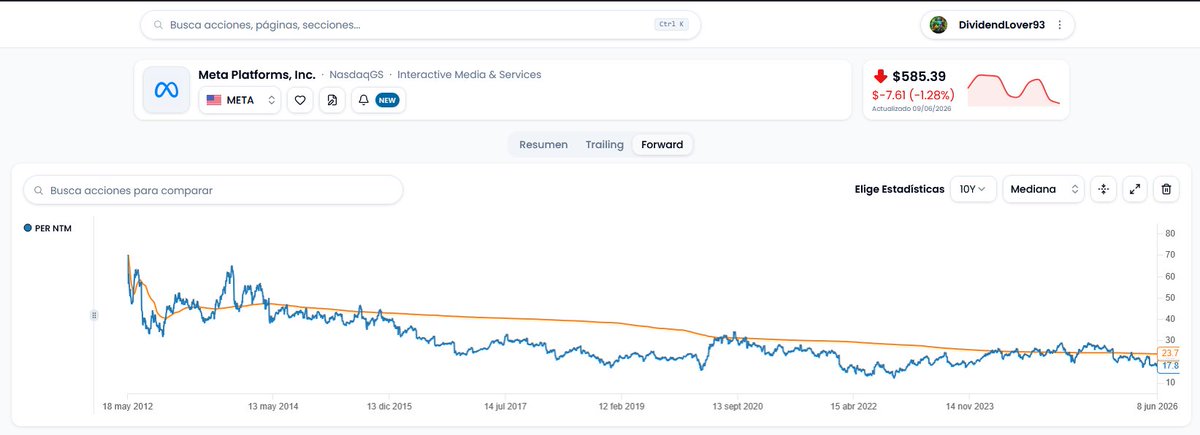Click the 15 abr 2022 axis date

click(x=855, y=407)
